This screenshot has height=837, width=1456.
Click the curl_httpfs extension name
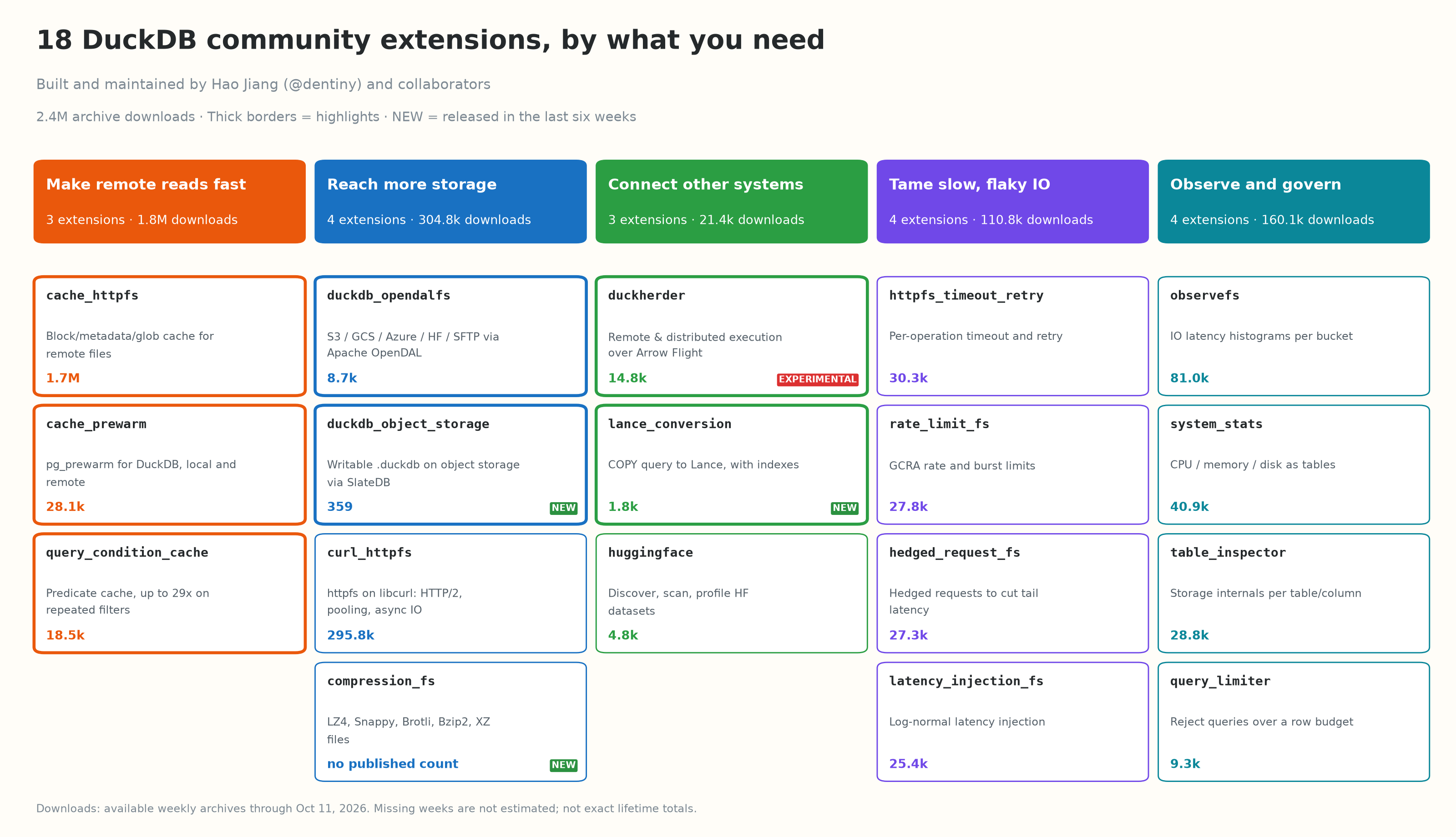369,553
